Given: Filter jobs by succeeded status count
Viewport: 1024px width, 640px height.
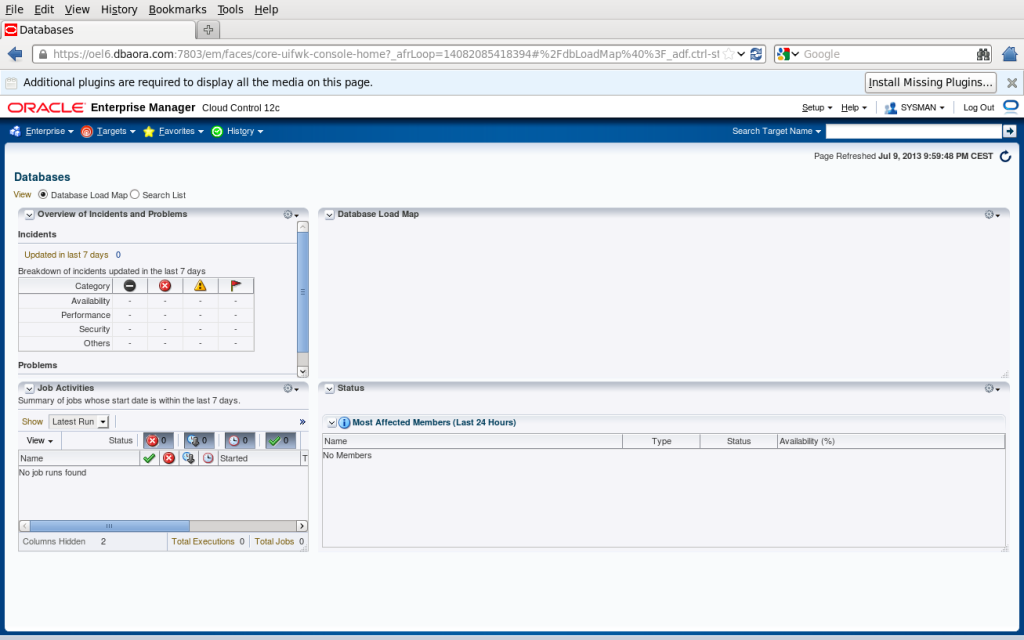Looking at the screenshot, I should coord(280,441).
